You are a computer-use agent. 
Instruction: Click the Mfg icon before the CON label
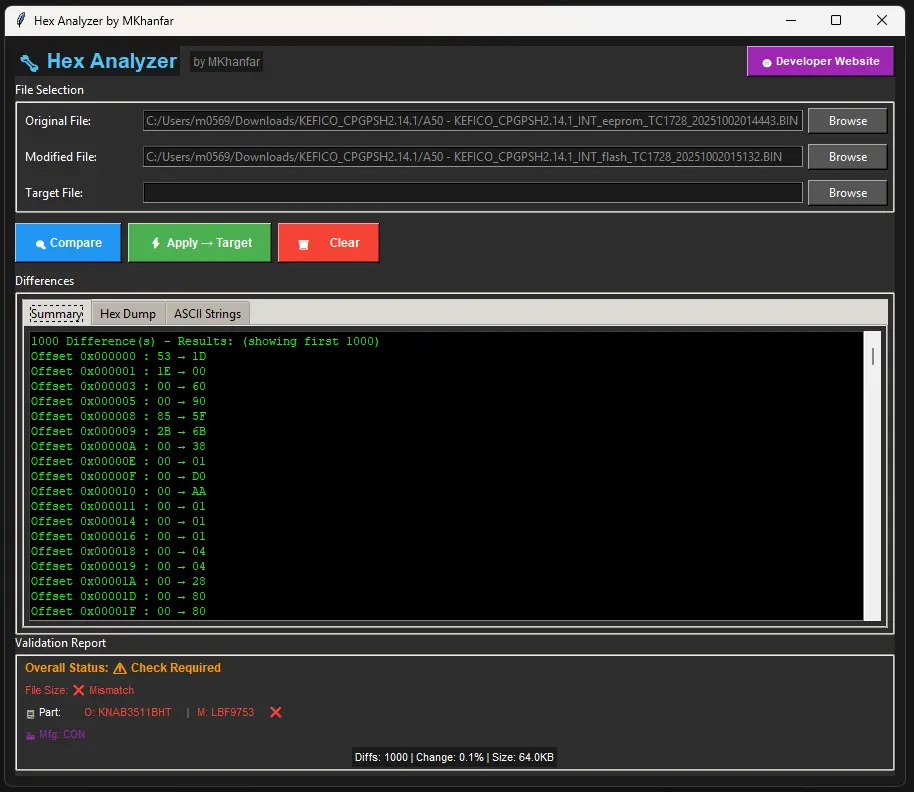(30, 734)
